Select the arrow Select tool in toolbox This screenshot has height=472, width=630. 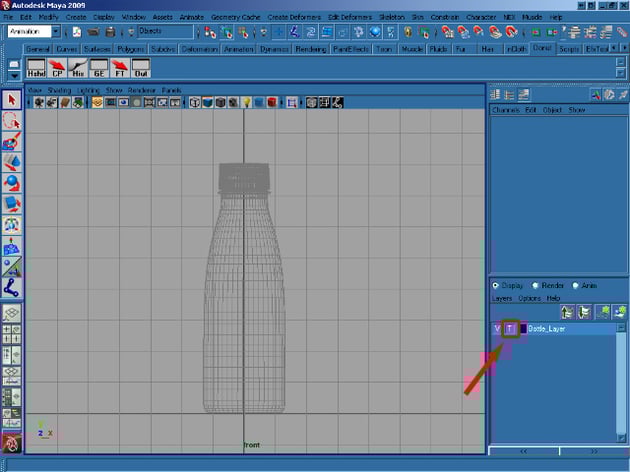pos(12,99)
